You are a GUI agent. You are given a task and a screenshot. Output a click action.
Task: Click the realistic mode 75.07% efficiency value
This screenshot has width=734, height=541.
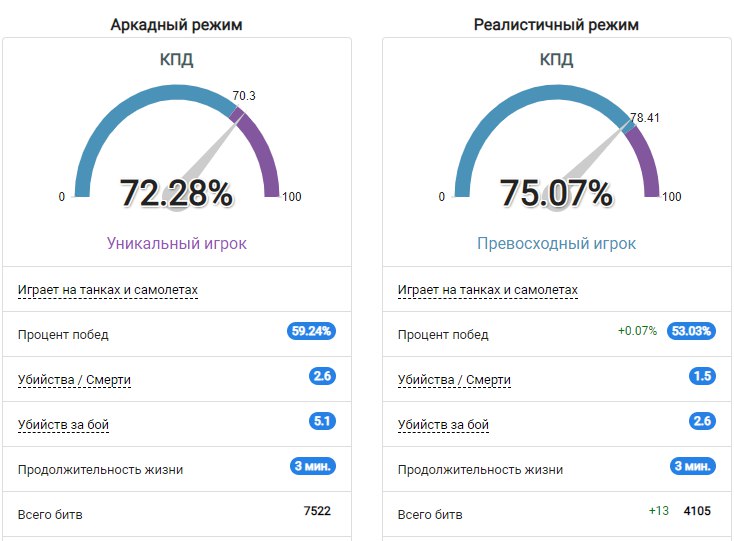pyautogui.click(x=556, y=193)
